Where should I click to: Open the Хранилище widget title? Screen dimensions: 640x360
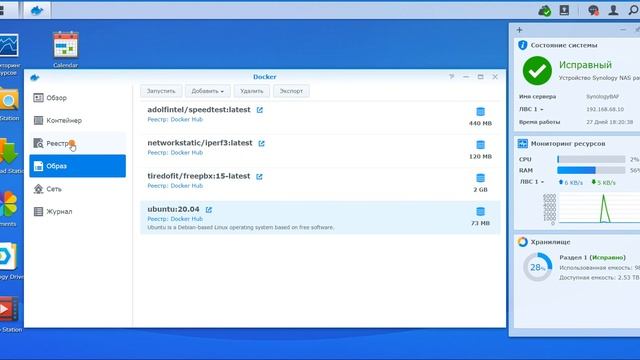click(550, 242)
